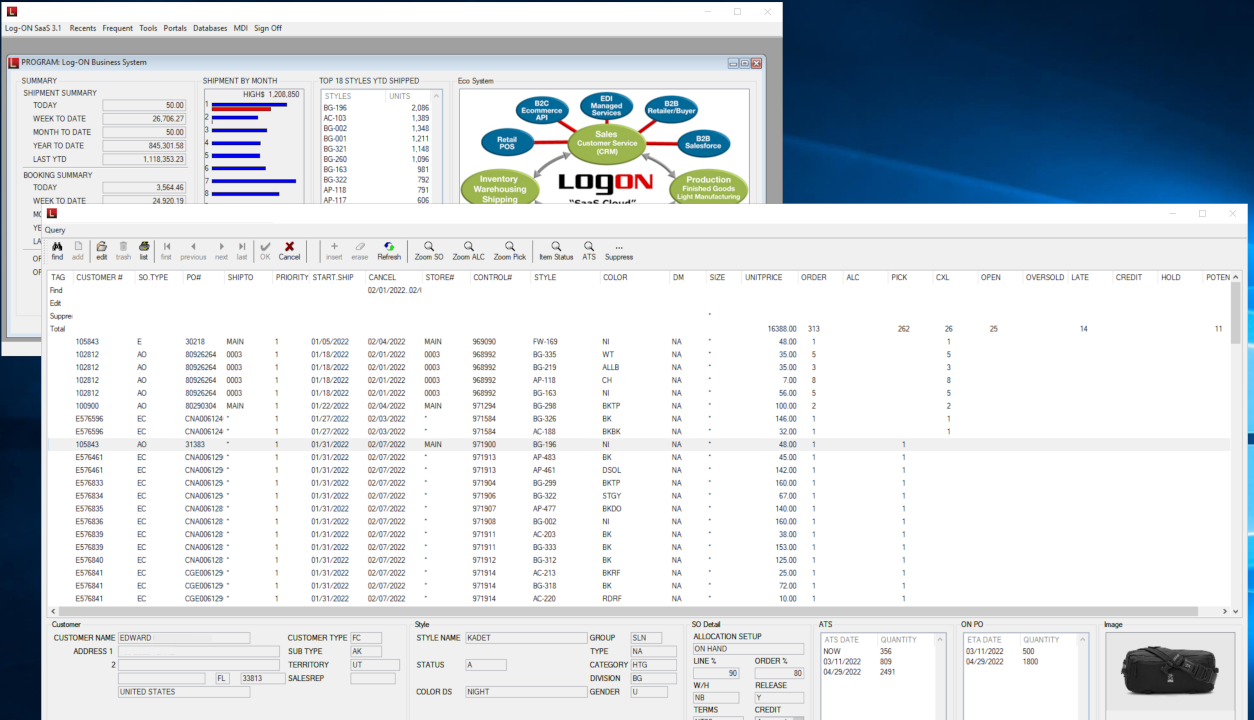Click the COLOR DS field showing NIGHT

(526, 691)
